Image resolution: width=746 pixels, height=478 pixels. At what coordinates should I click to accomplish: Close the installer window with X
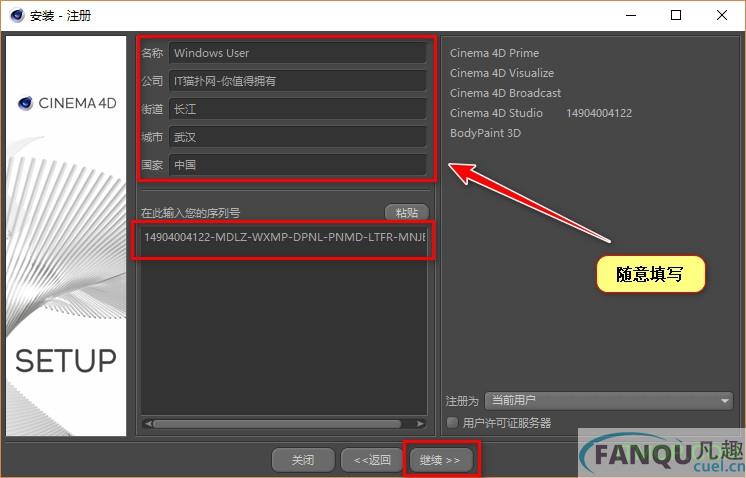[721, 15]
